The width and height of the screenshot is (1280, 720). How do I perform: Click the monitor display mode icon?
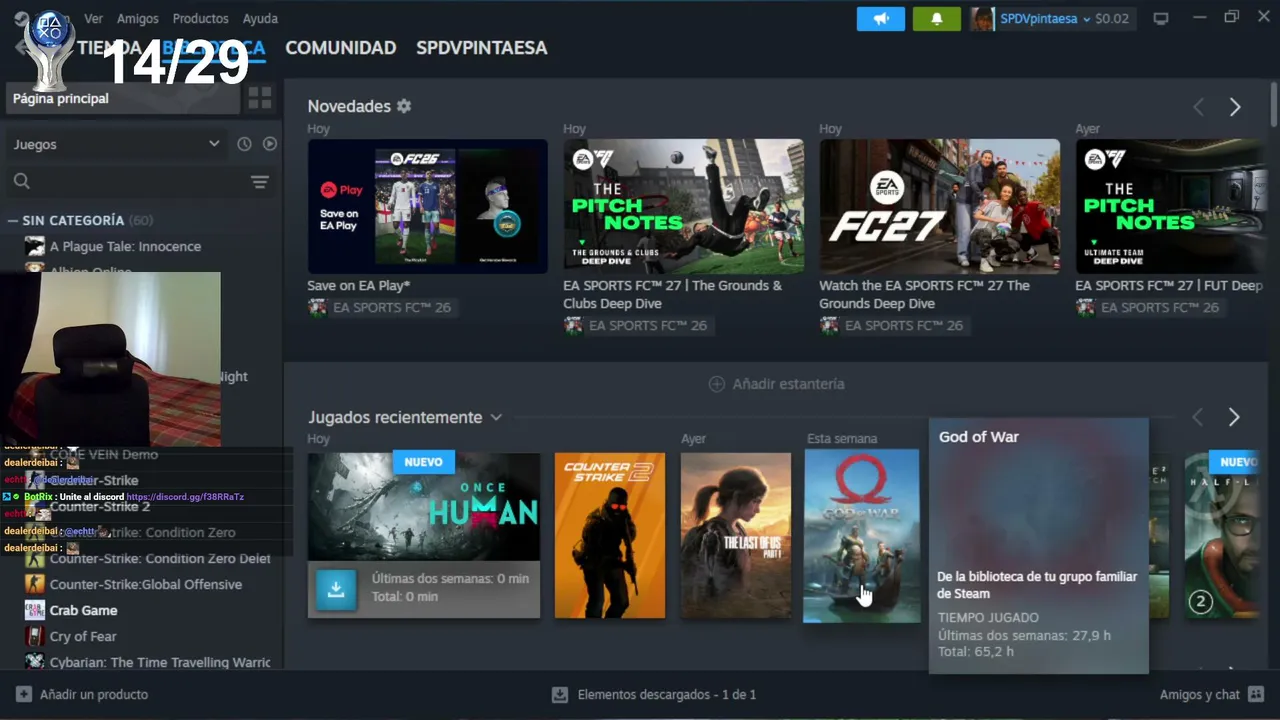click(1161, 19)
